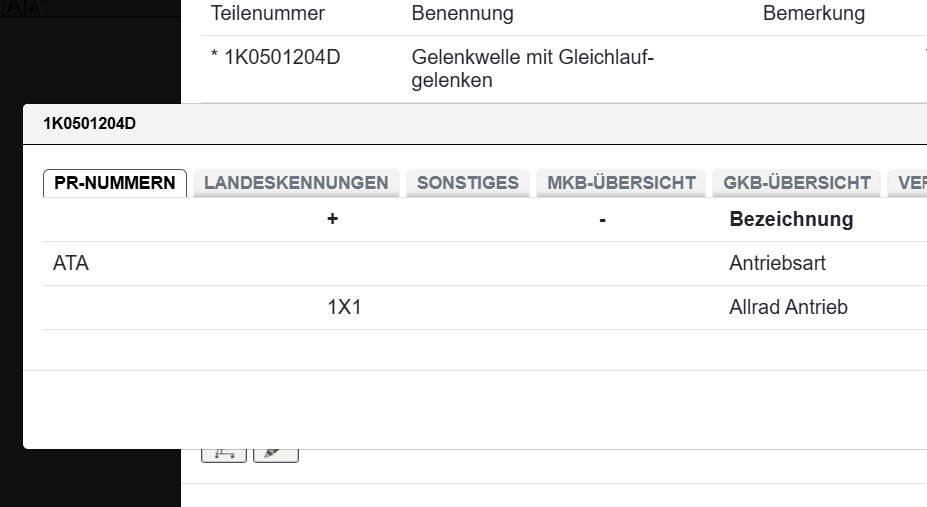Click the Bemerkung column header
This screenshot has width=927, height=507.
pyautogui.click(x=813, y=14)
